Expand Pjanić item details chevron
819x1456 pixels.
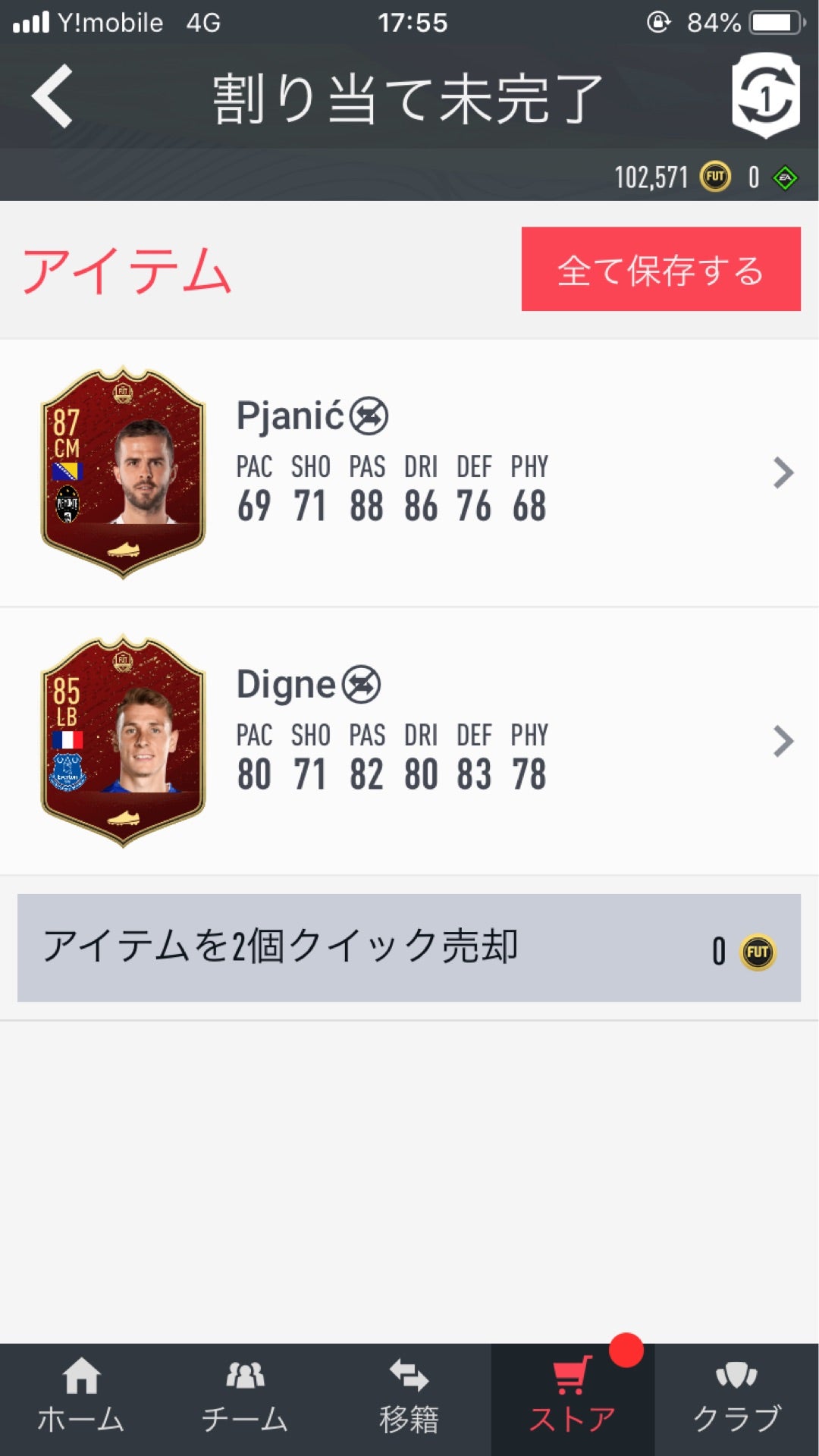click(x=783, y=473)
